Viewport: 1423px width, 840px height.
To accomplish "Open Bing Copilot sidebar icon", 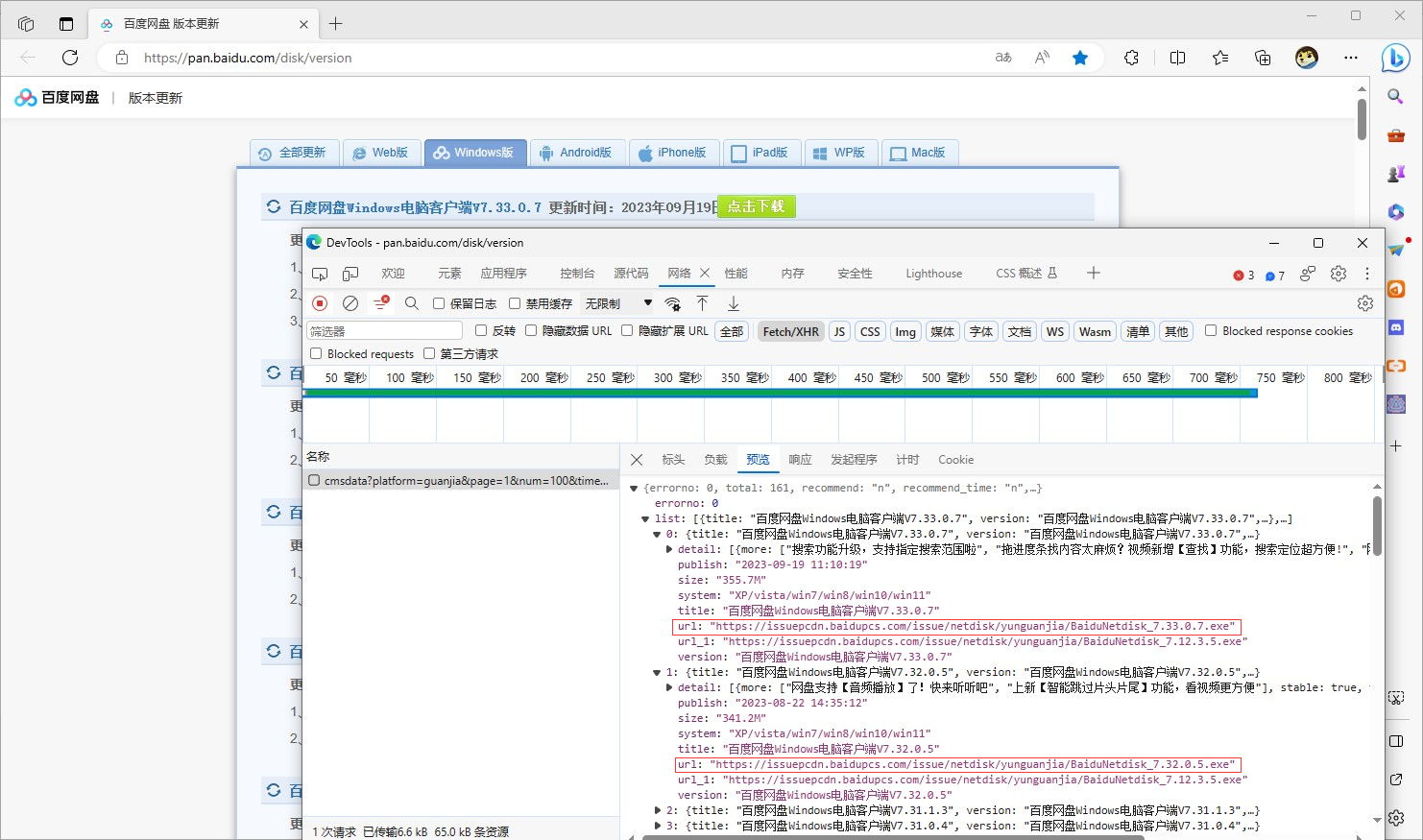I will tap(1395, 58).
